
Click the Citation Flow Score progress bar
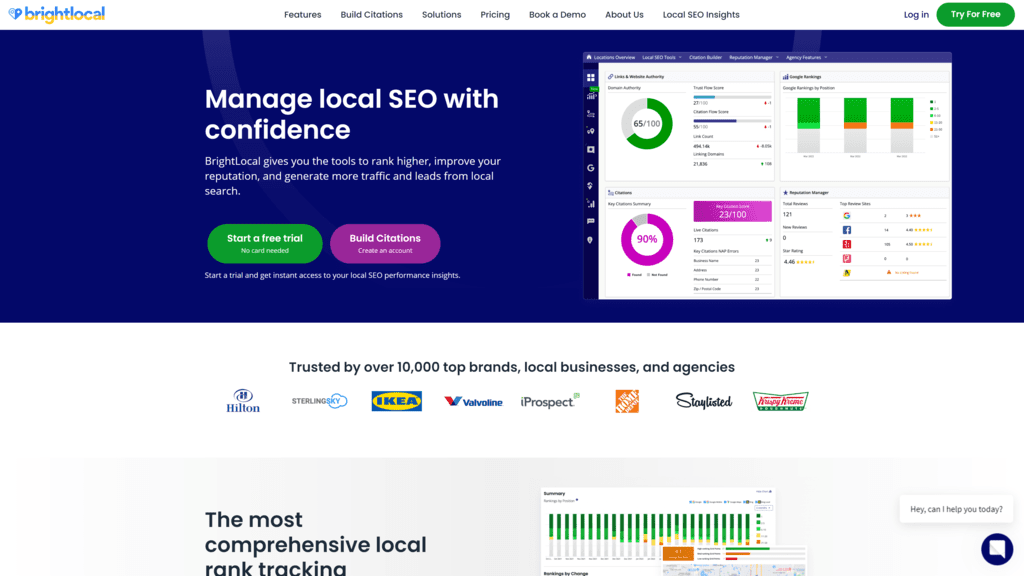(x=732, y=121)
